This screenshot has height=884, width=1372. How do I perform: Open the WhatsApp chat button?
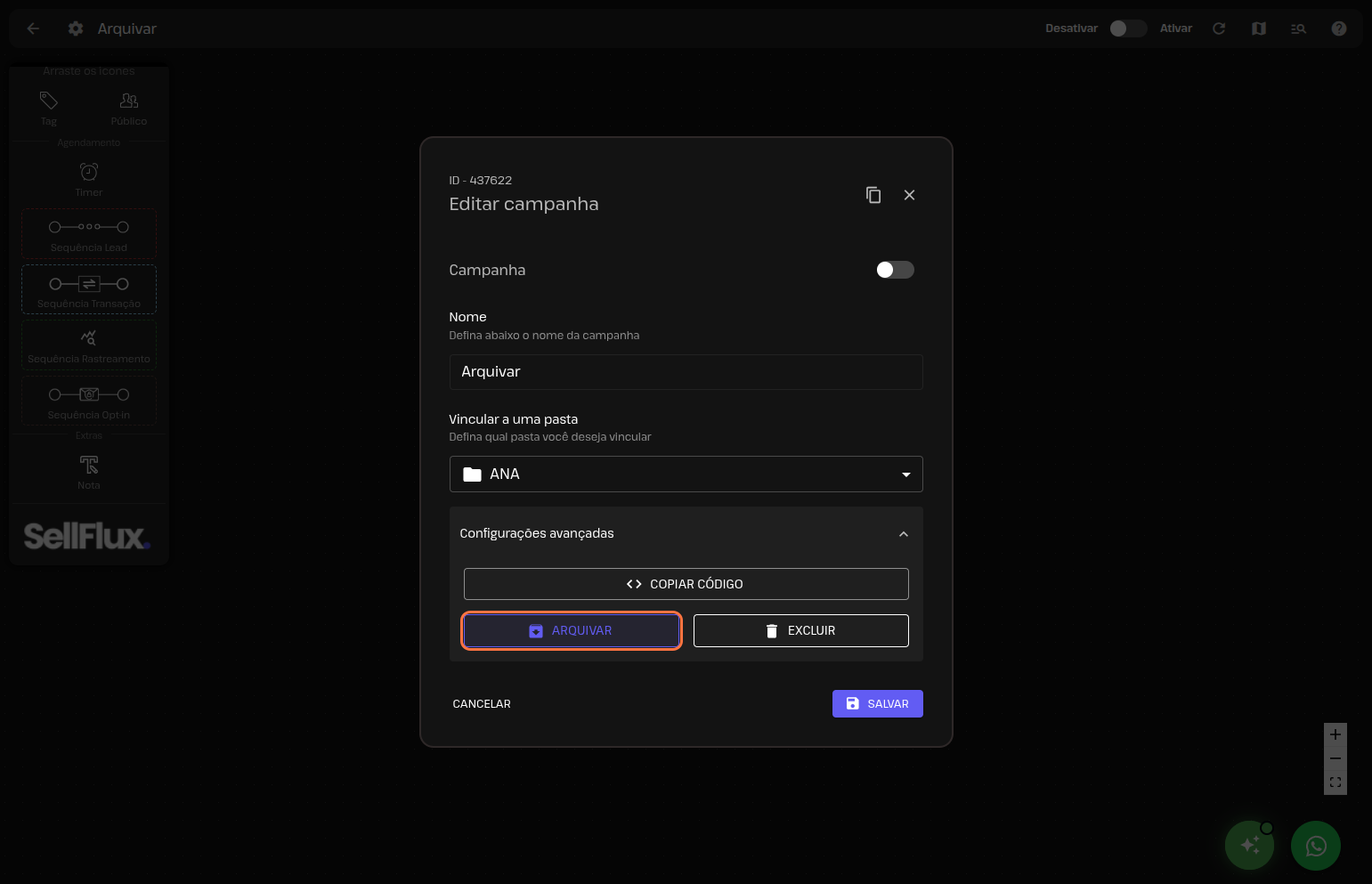coord(1315,846)
